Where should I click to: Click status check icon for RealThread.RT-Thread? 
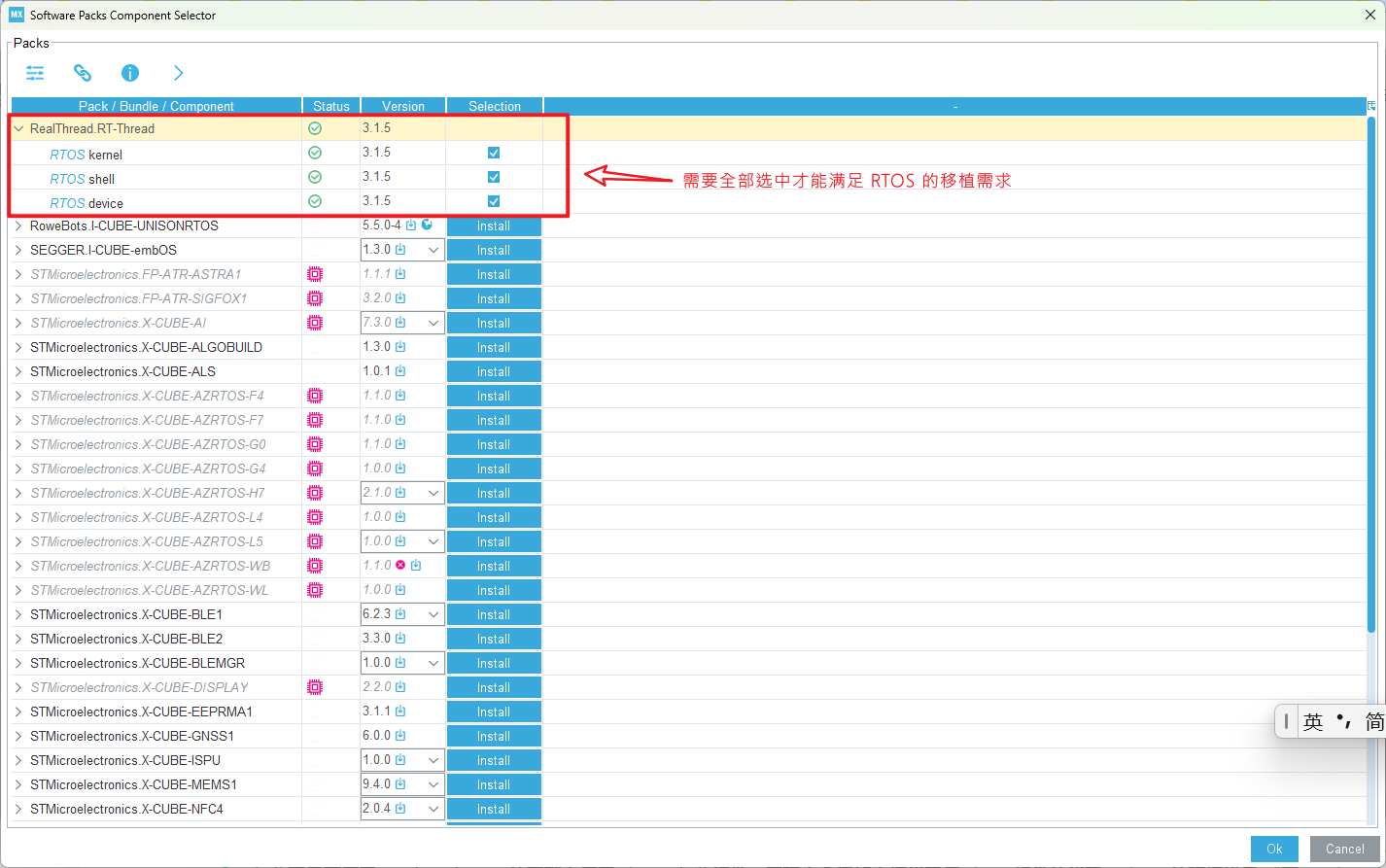click(x=315, y=128)
